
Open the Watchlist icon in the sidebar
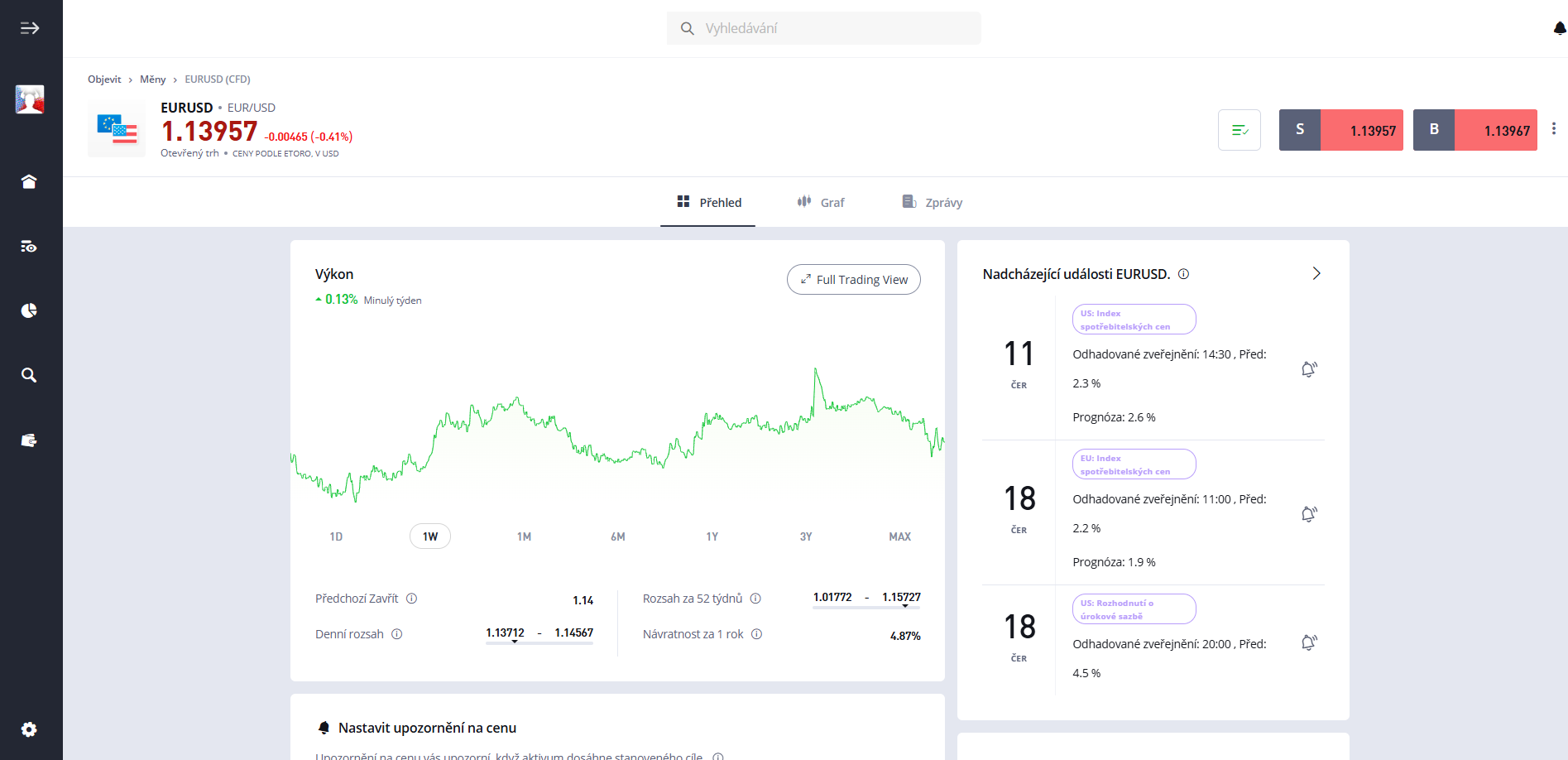pos(29,246)
